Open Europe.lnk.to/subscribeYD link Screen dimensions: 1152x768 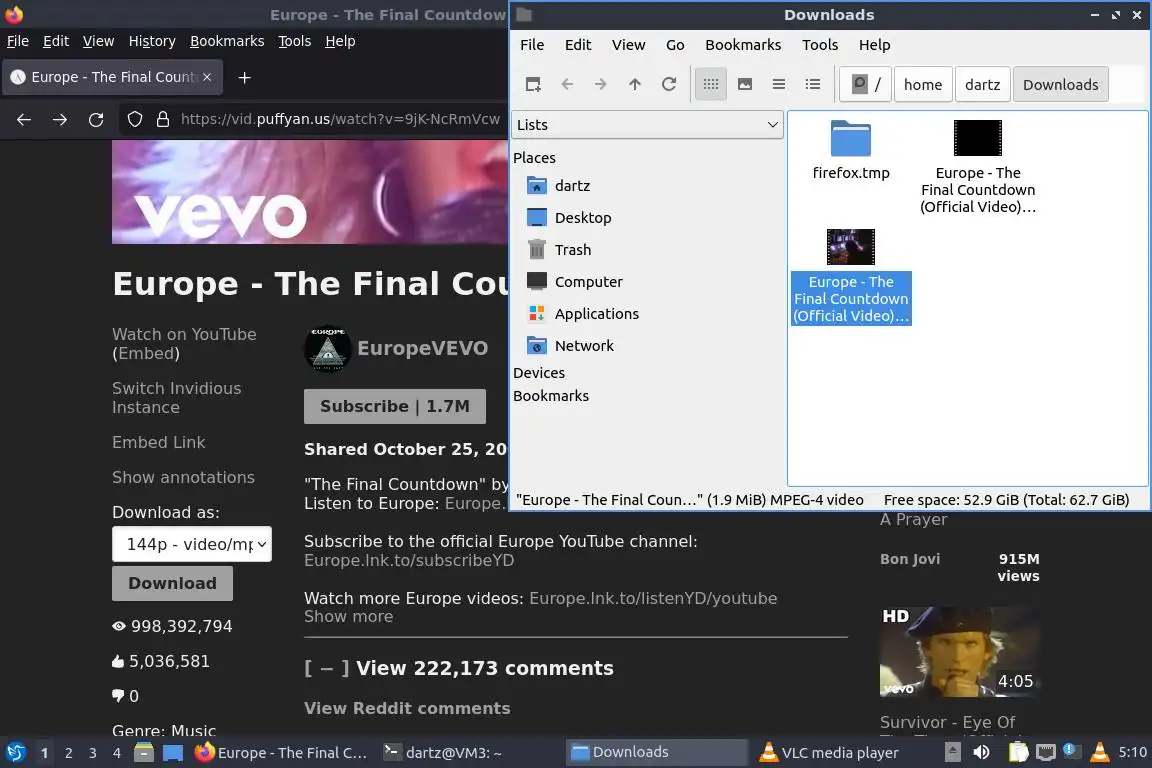coord(409,561)
